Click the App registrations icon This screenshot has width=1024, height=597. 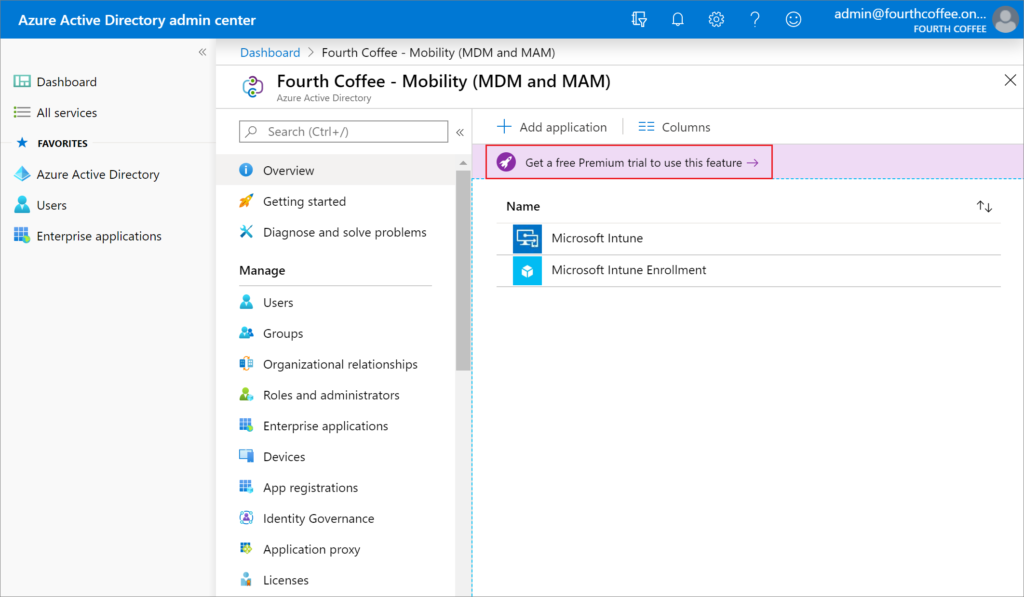point(246,487)
